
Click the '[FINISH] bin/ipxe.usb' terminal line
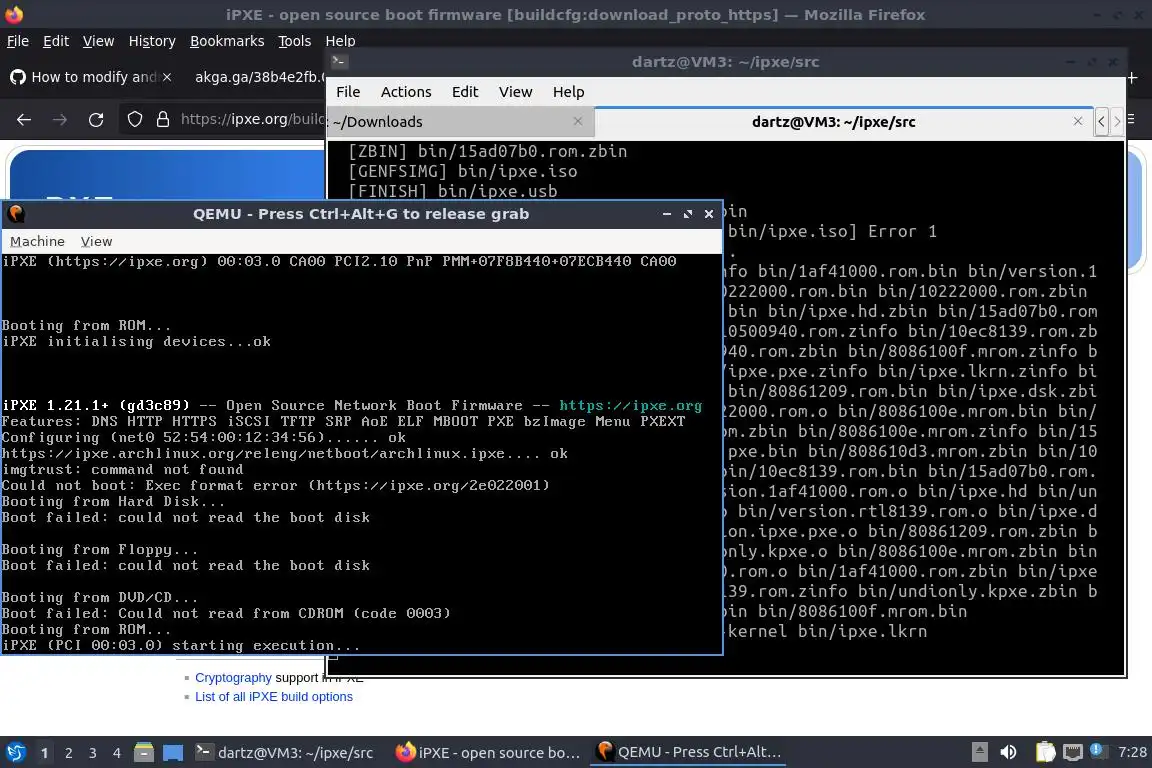[453, 191]
